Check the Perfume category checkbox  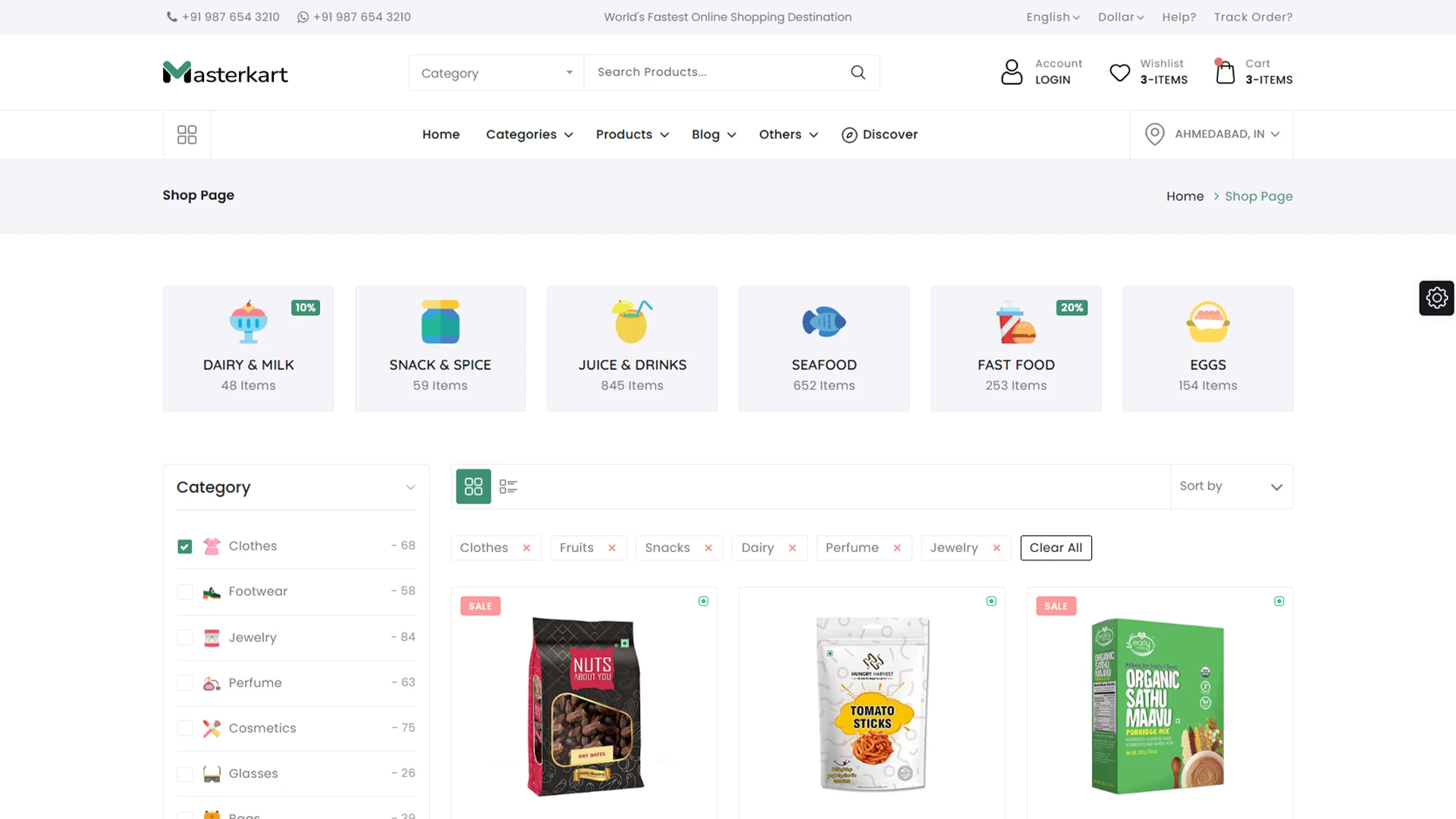click(184, 683)
